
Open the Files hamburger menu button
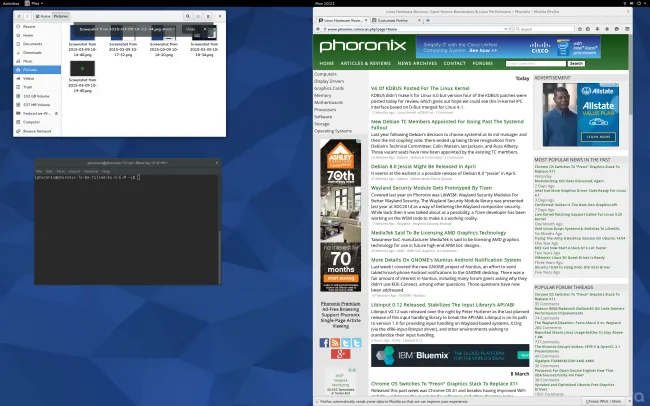coord(208,16)
